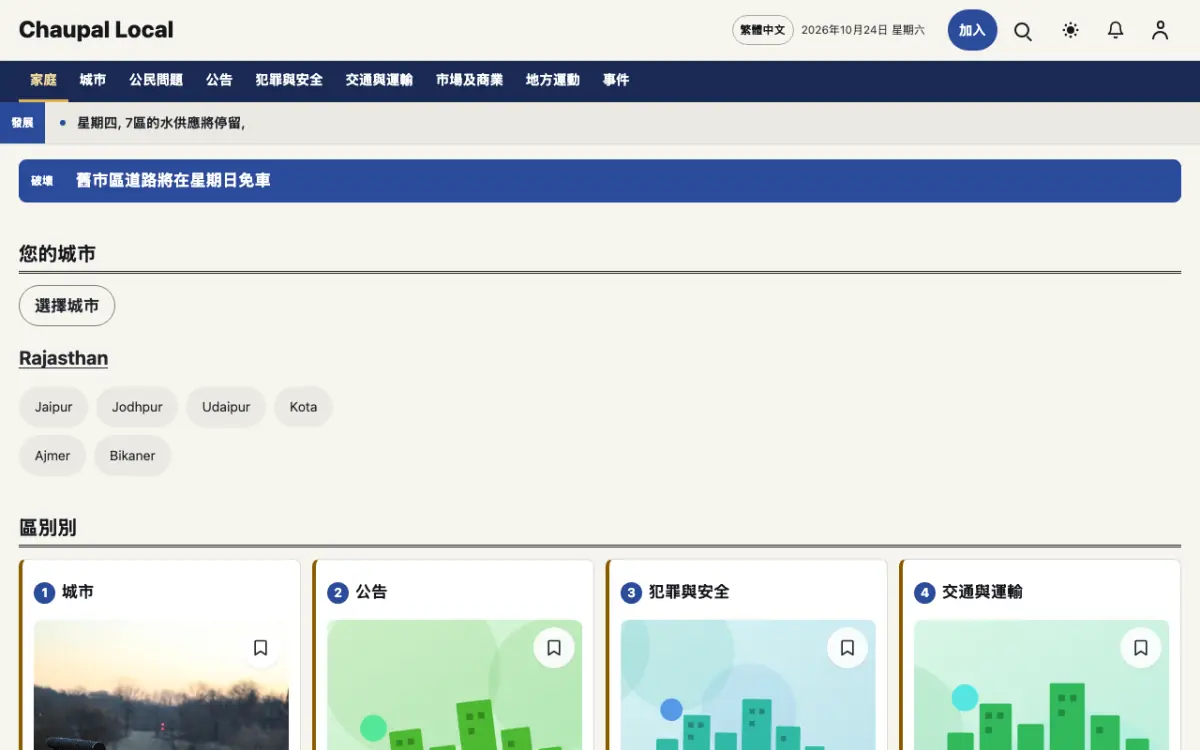Open the ticker headline about 7區 water supply
The width and height of the screenshot is (1200, 750).
pyautogui.click(x=161, y=123)
